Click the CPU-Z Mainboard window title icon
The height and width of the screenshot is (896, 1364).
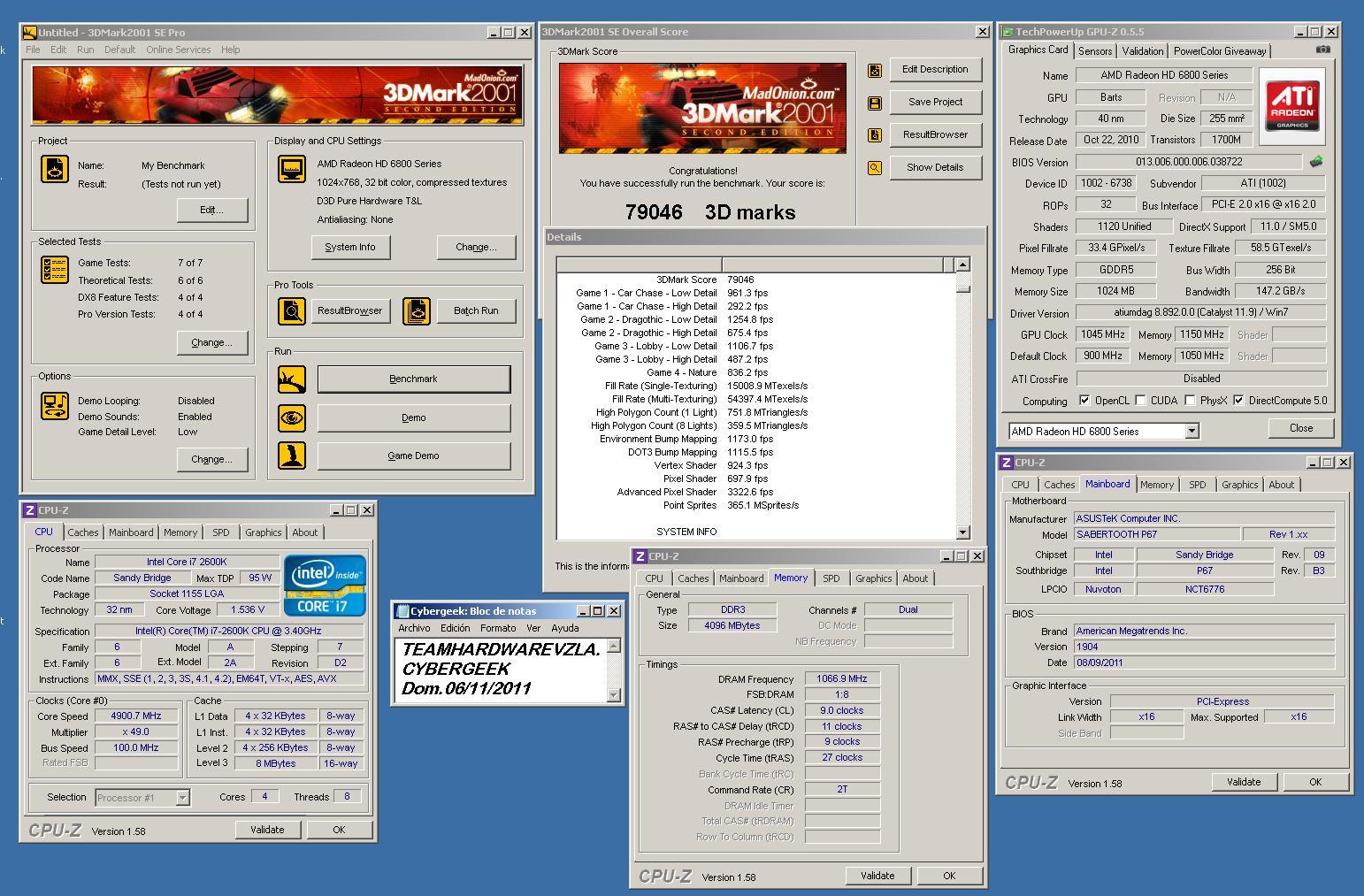click(x=1007, y=463)
